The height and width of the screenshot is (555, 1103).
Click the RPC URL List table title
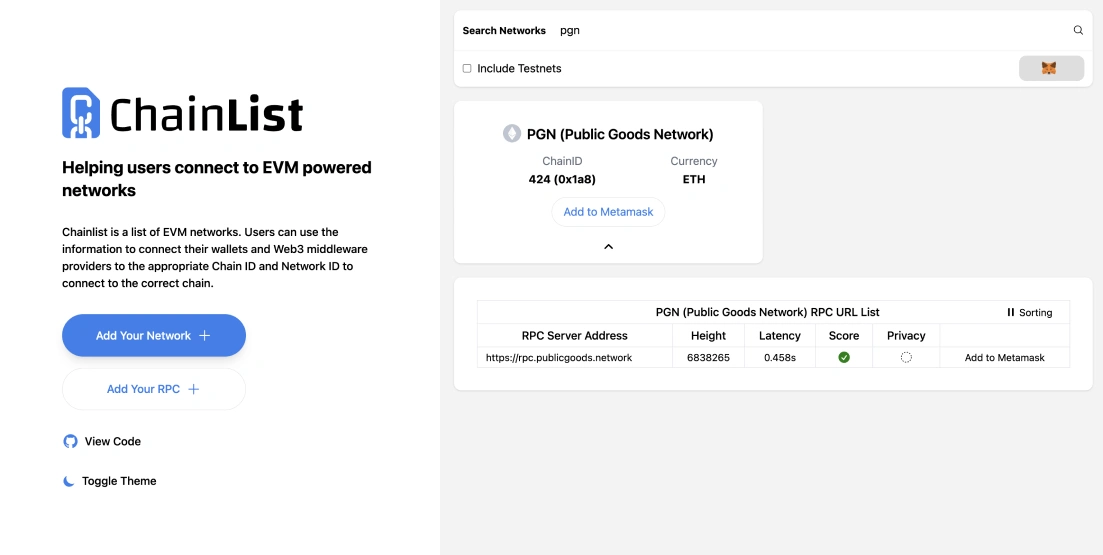point(767,312)
